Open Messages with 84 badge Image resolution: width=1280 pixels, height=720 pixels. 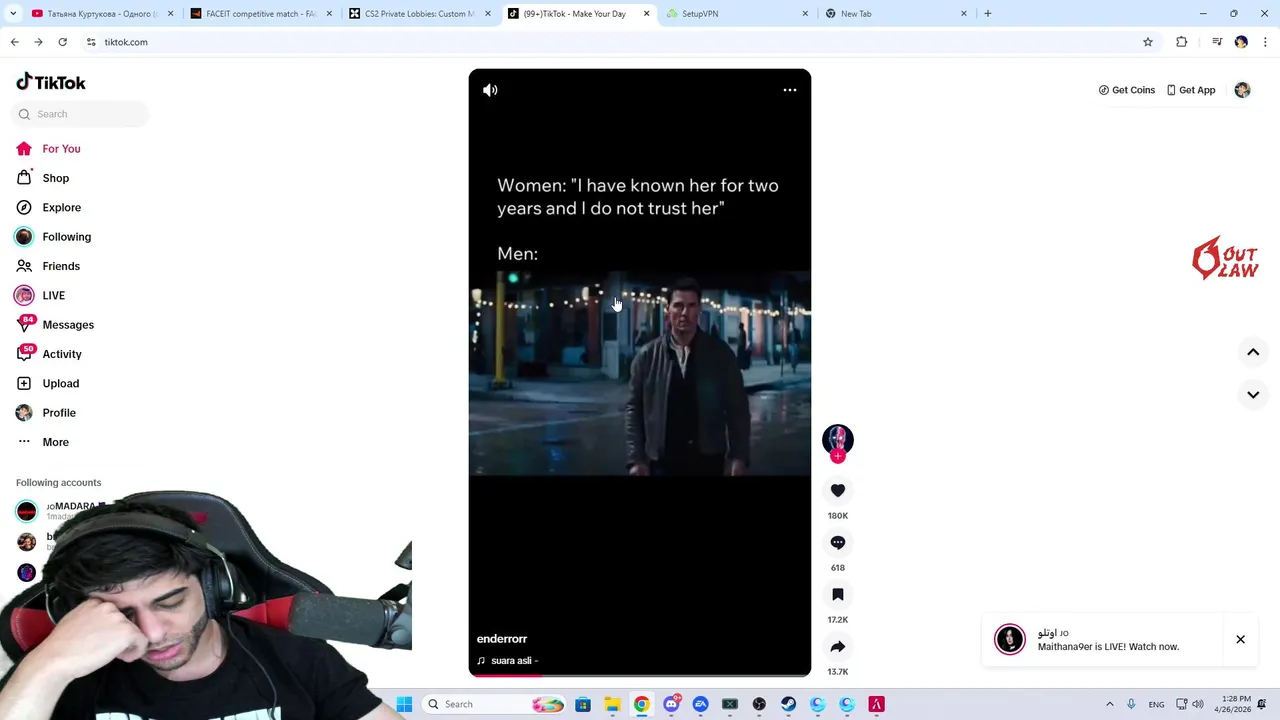pyautogui.click(x=68, y=325)
